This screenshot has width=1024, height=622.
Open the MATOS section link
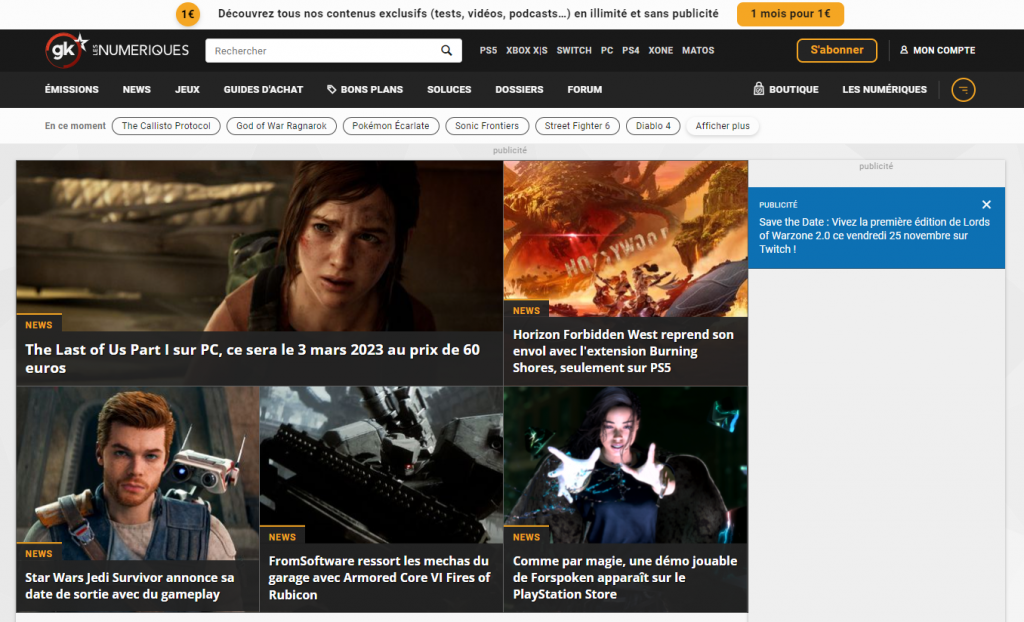[x=698, y=50]
